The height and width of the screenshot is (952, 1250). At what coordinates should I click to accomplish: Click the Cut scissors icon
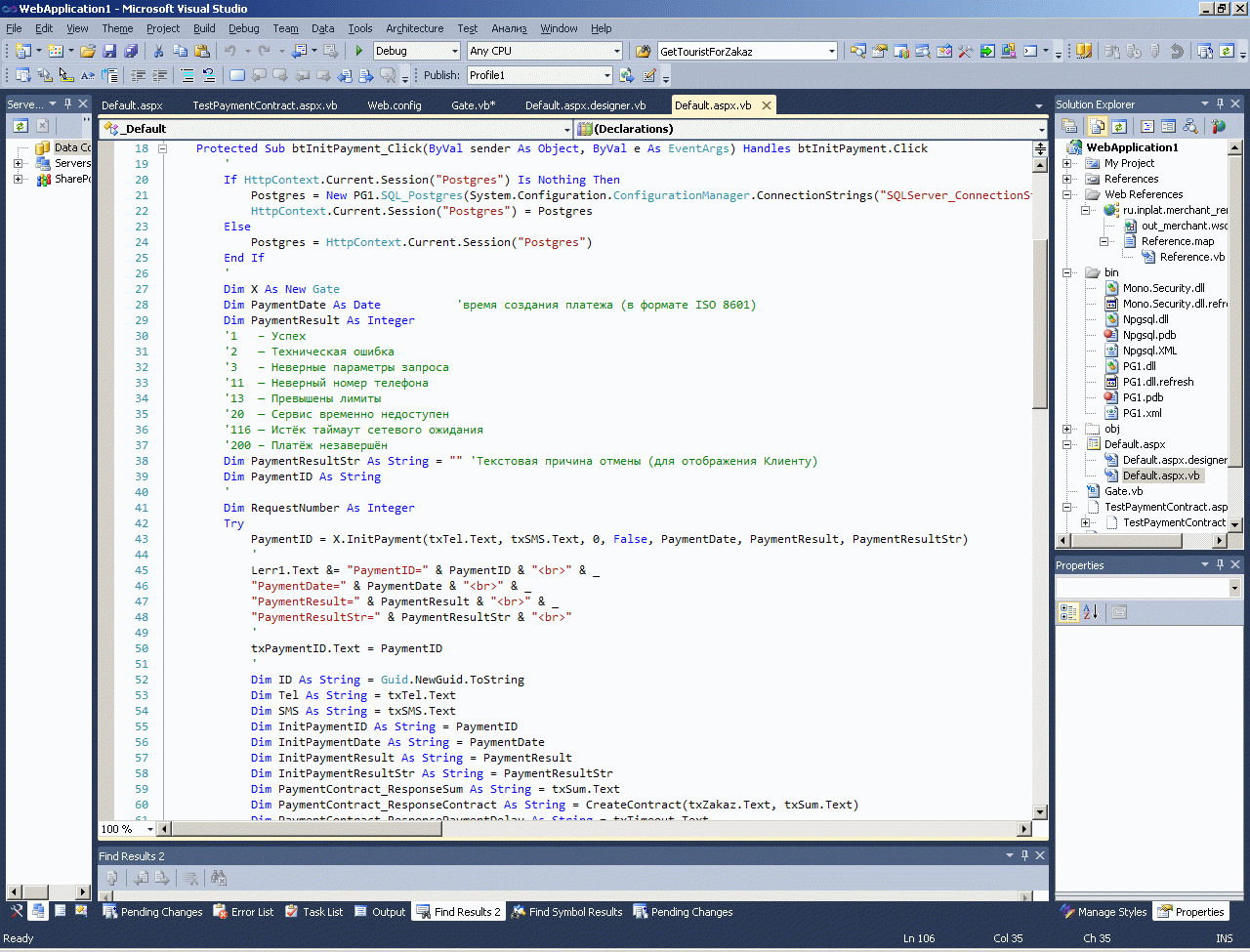pyautogui.click(x=159, y=51)
